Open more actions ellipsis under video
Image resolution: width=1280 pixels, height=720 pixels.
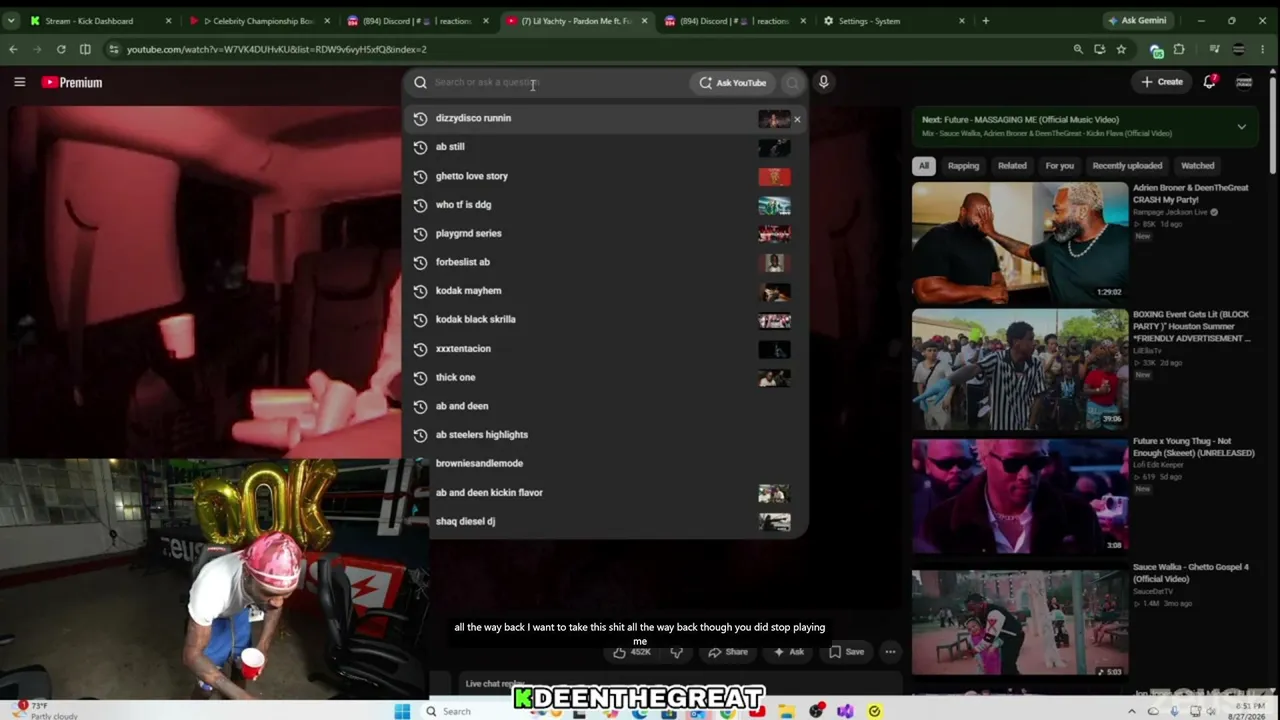[890, 652]
